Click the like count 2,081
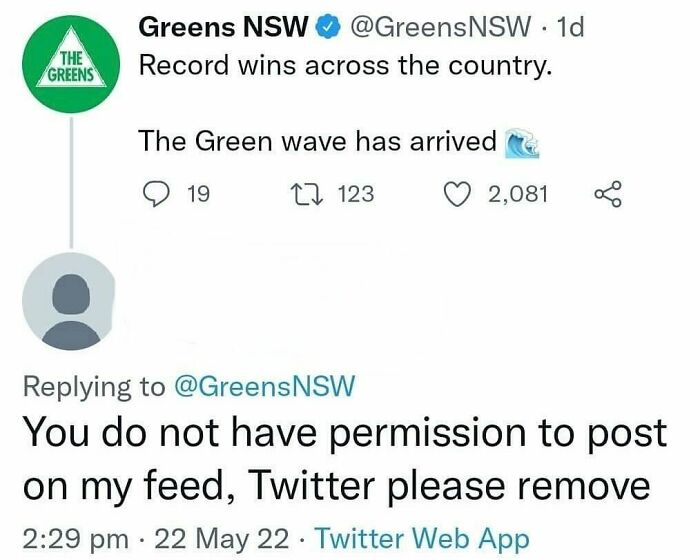 point(518,193)
